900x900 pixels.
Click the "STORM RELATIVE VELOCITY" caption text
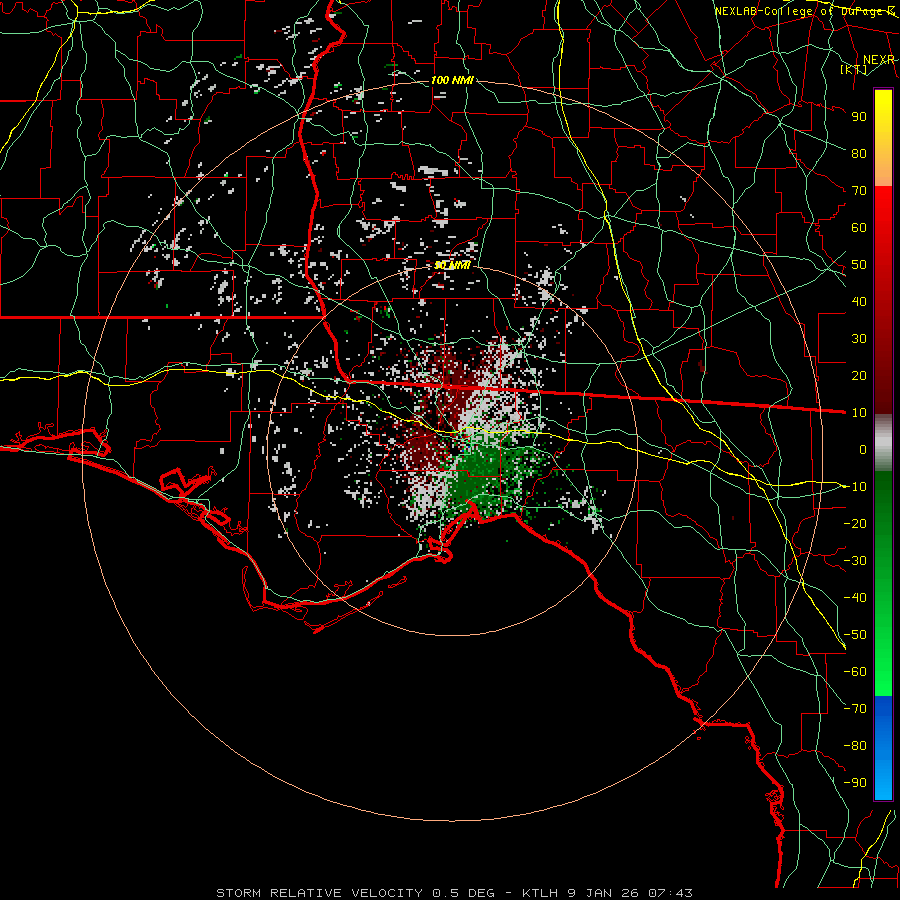click(x=319, y=893)
